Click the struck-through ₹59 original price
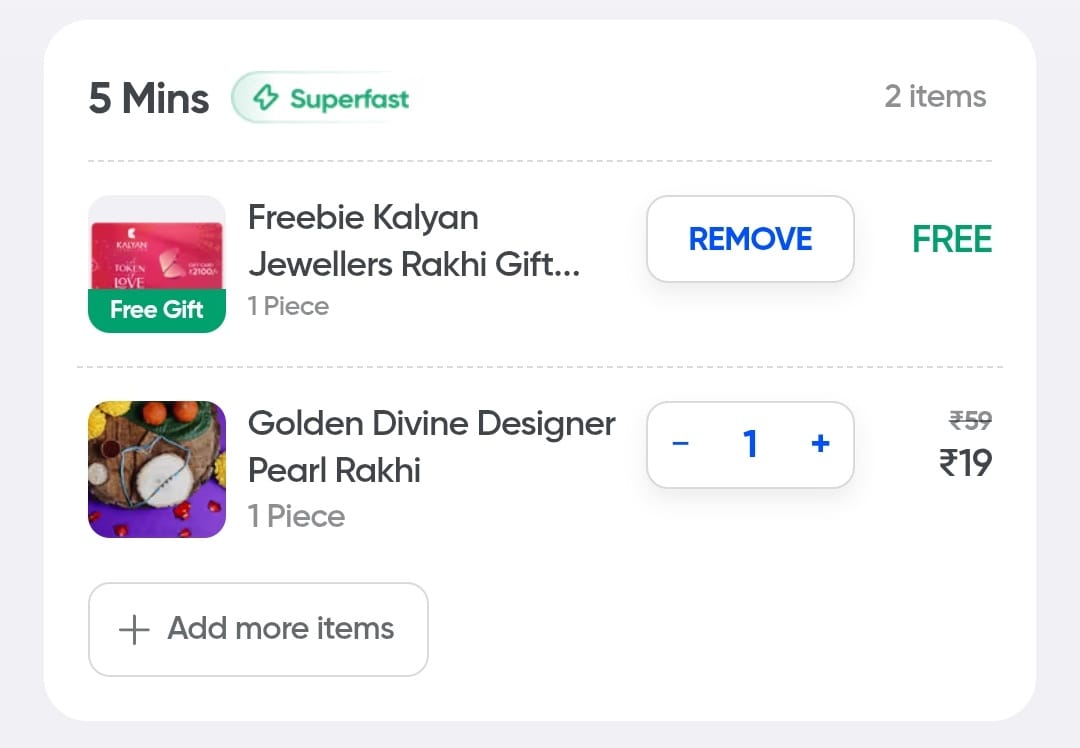The width and height of the screenshot is (1080, 748). click(x=970, y=421)
